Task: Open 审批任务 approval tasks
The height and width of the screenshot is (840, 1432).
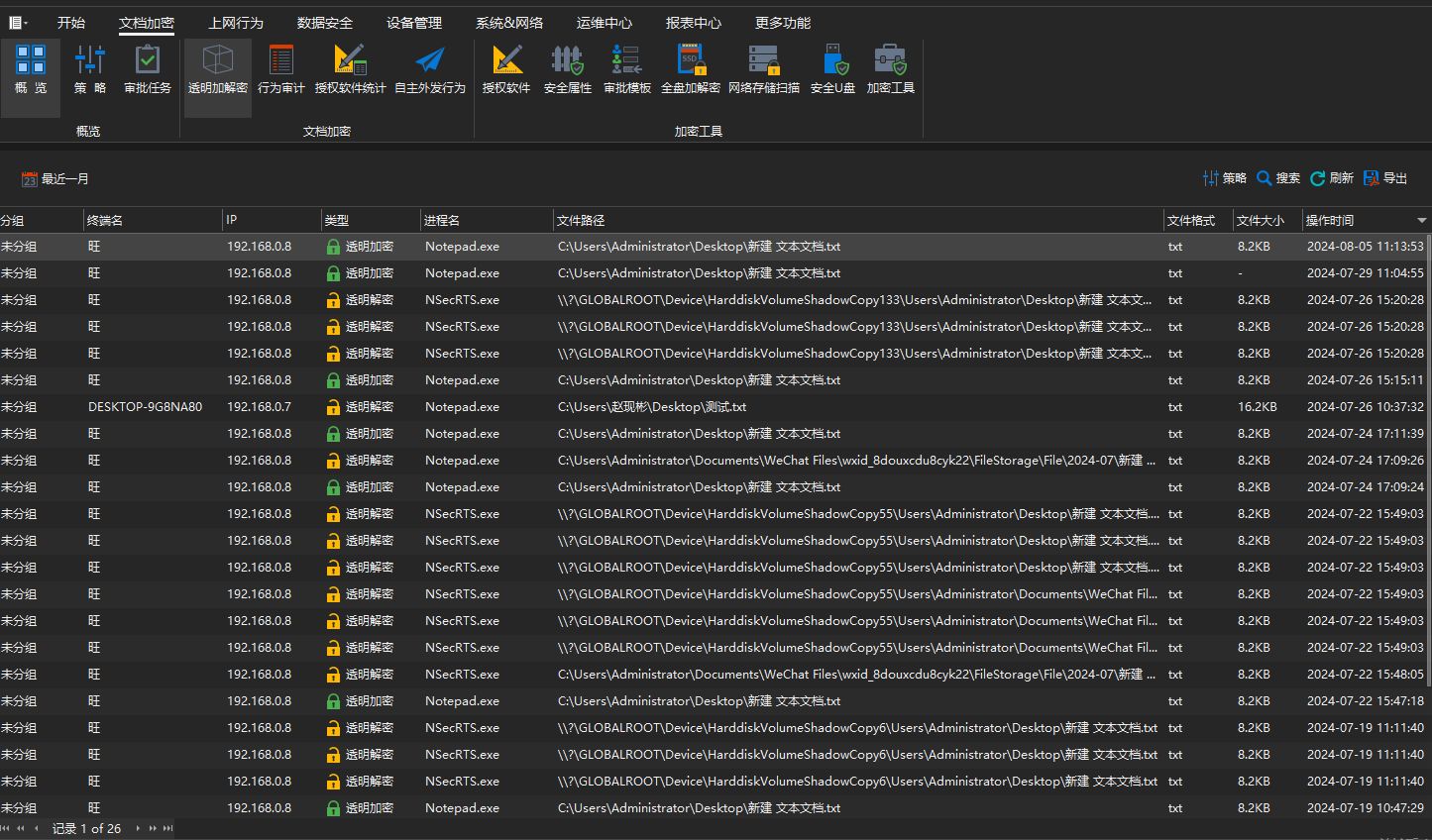Action: click(x=148, y=69)
